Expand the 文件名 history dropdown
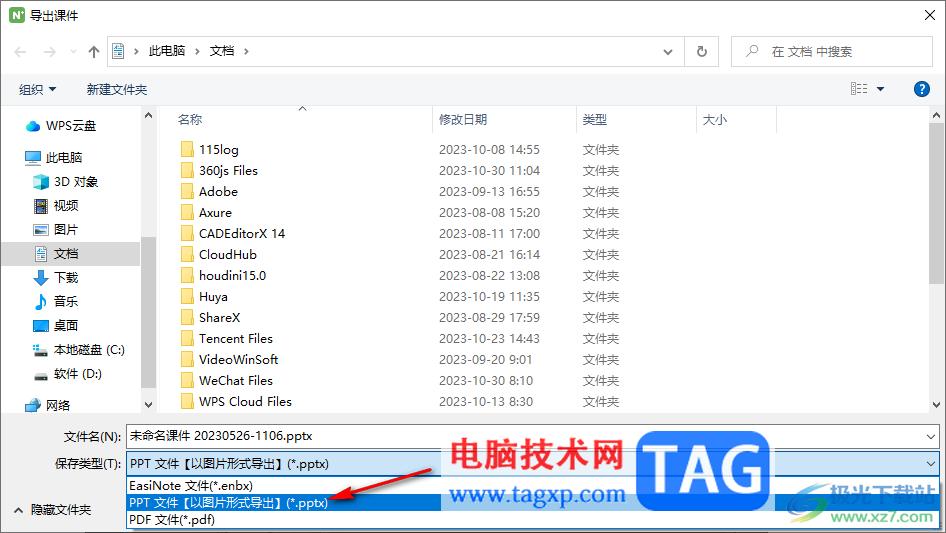This screenshot has width=946, height=533. pos(930,436)
